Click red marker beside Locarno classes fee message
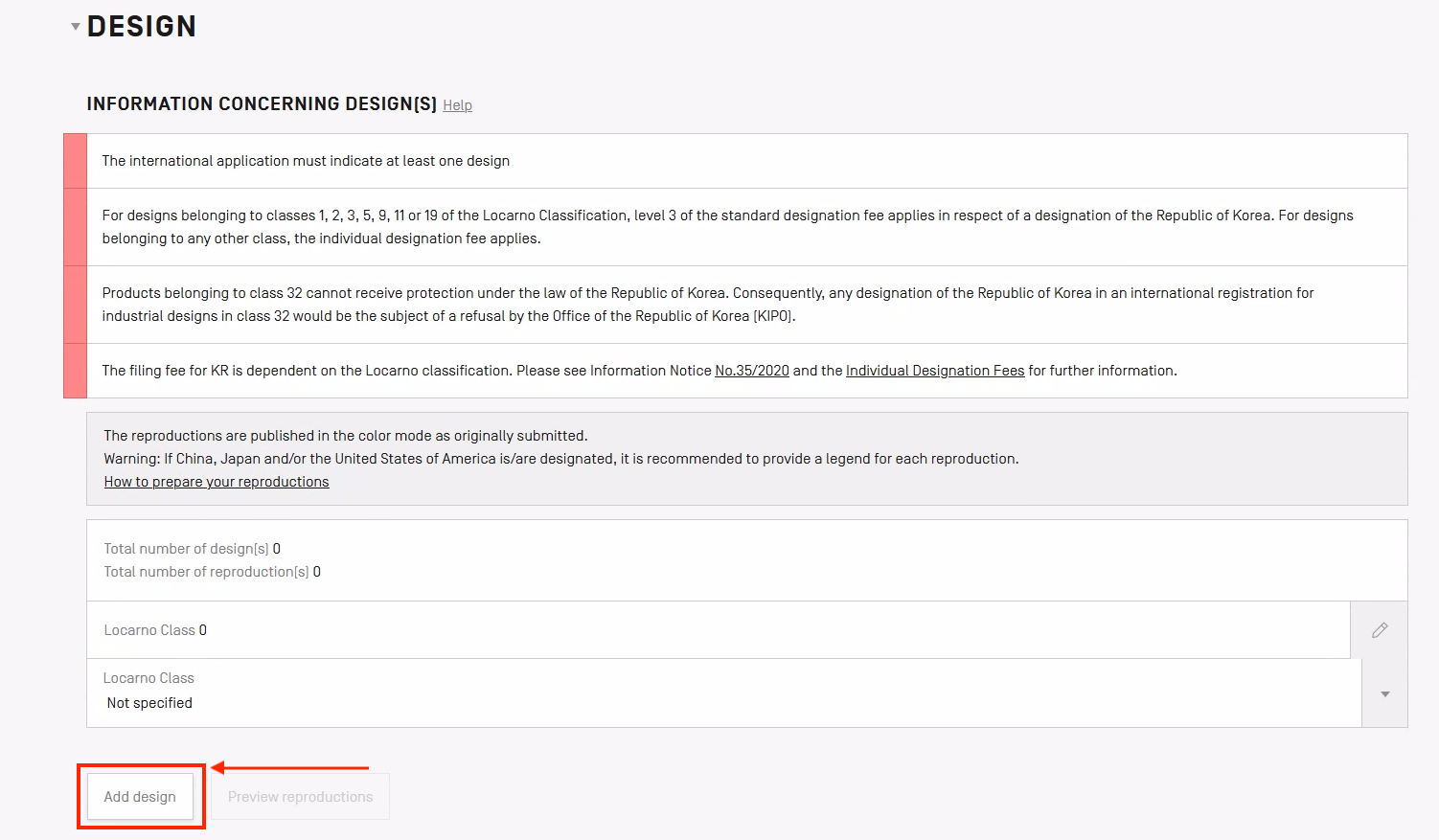1439x840 pixels. [x=75, y=227]
